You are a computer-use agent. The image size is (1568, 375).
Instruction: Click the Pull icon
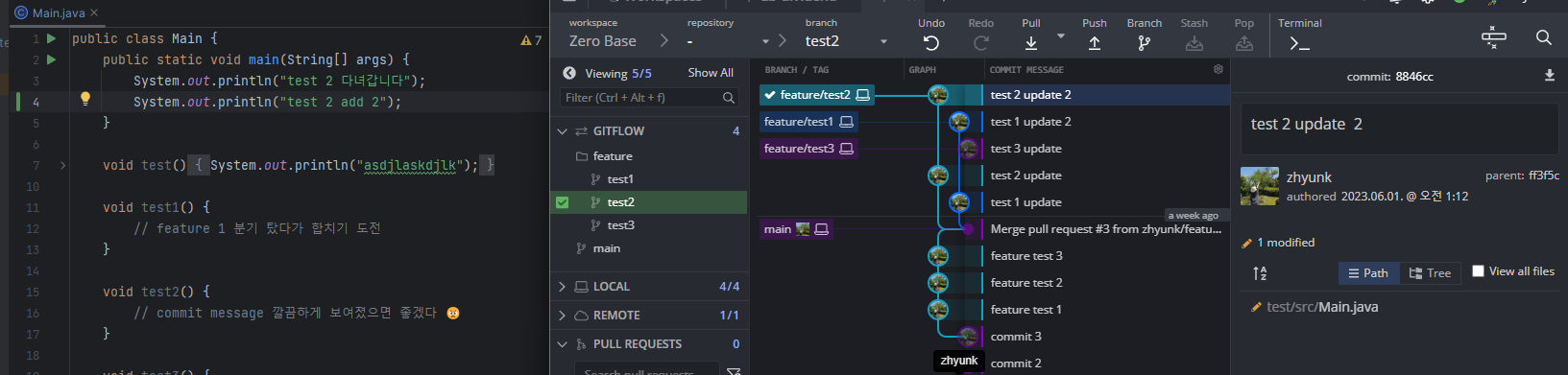click(1030, 43)
